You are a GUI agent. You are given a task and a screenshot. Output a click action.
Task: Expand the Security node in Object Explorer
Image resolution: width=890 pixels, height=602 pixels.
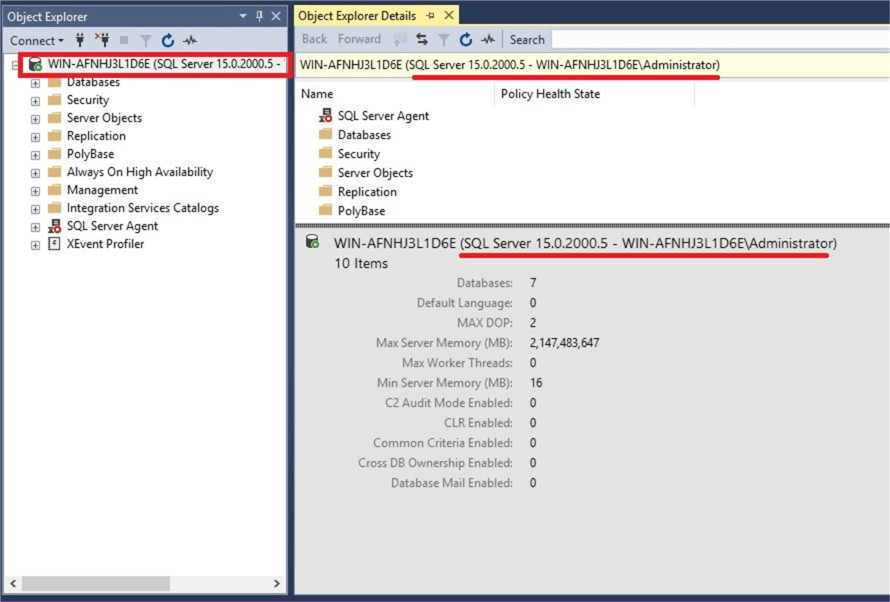tap(35, 101)
